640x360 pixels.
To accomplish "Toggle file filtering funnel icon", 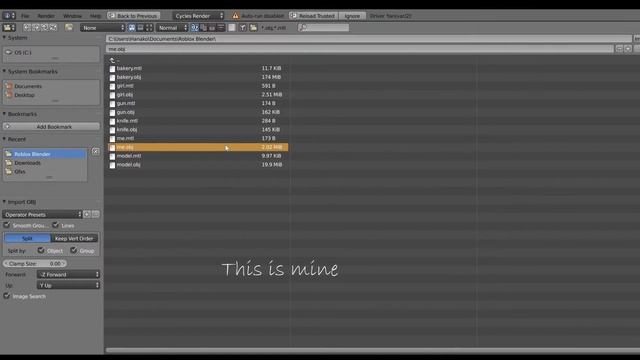I will 243,27.
